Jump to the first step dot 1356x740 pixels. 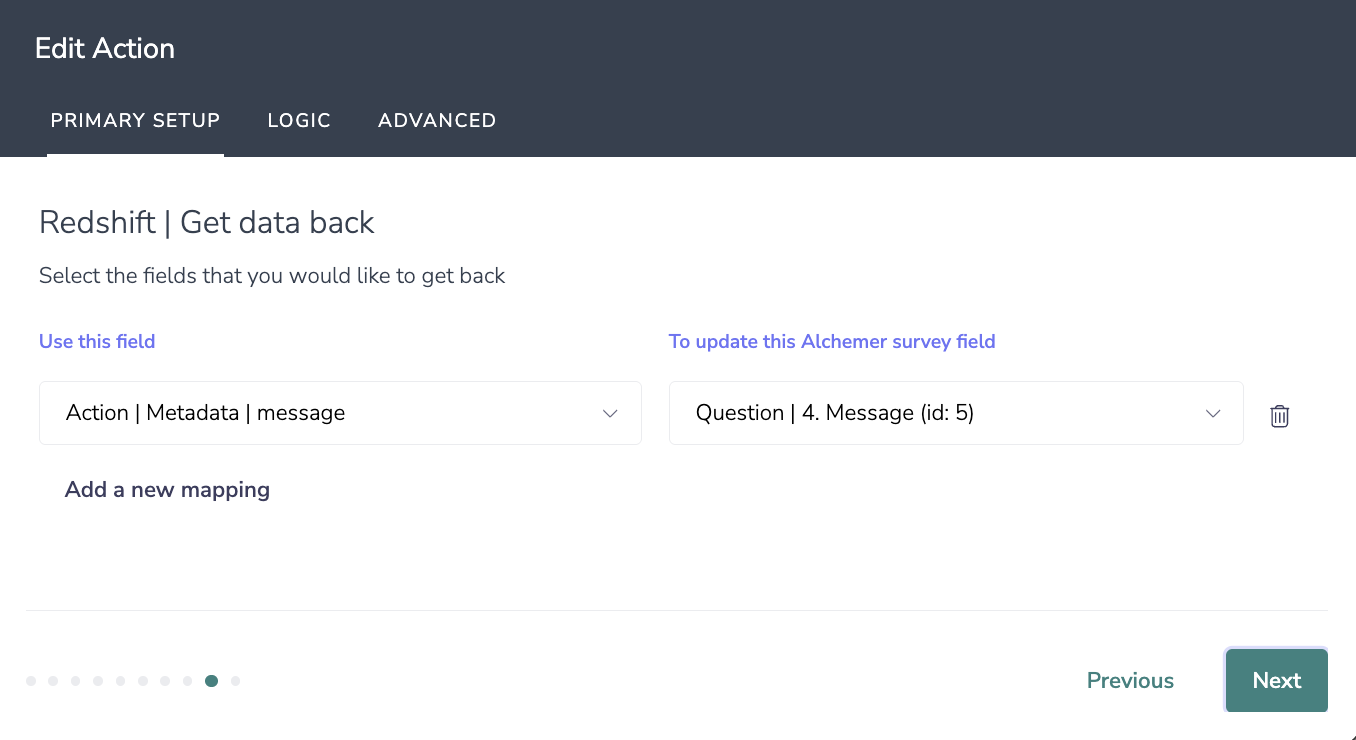31,681
